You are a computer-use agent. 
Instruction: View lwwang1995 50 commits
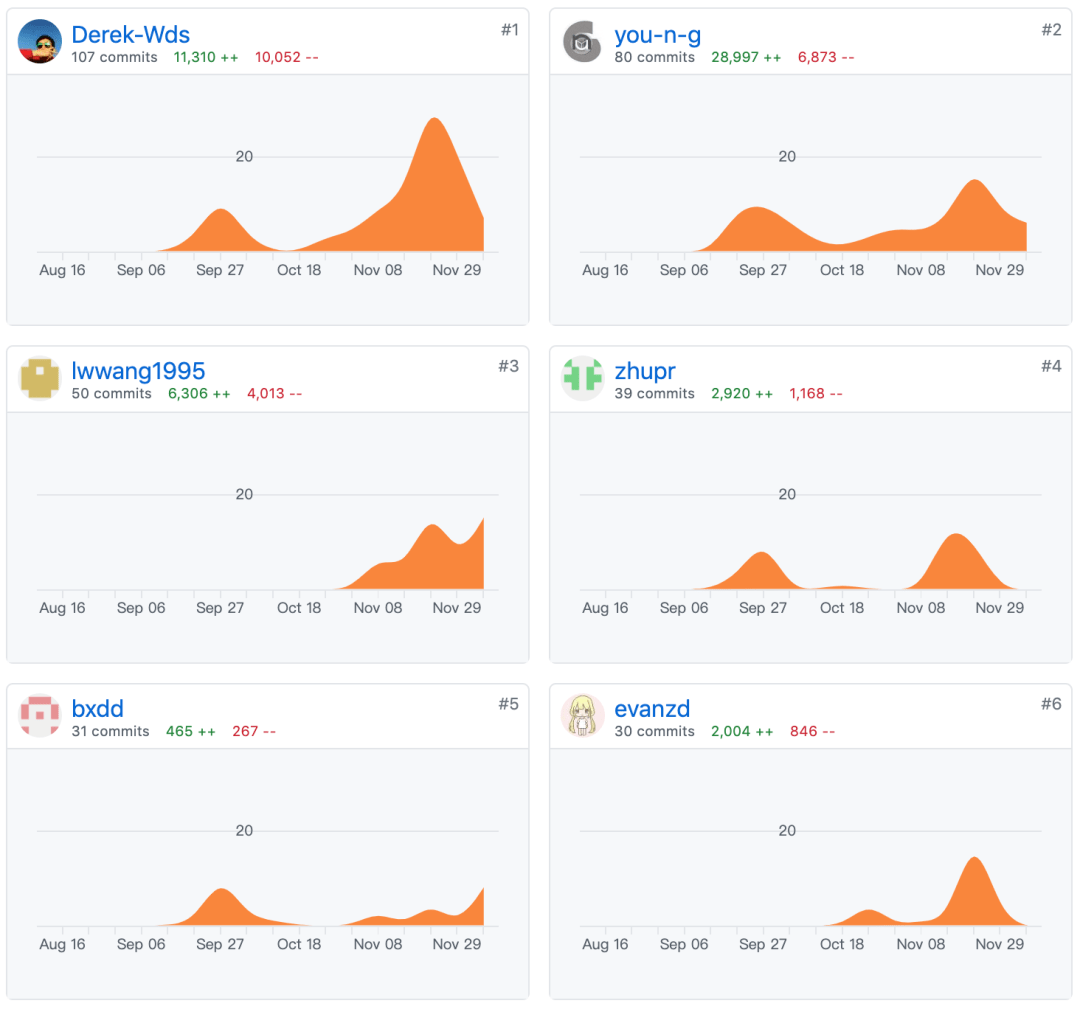pos(112,393)
